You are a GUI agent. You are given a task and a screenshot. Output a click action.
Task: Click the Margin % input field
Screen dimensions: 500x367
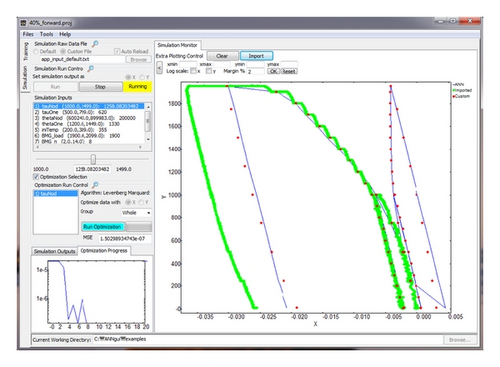[x=255, y=71]
